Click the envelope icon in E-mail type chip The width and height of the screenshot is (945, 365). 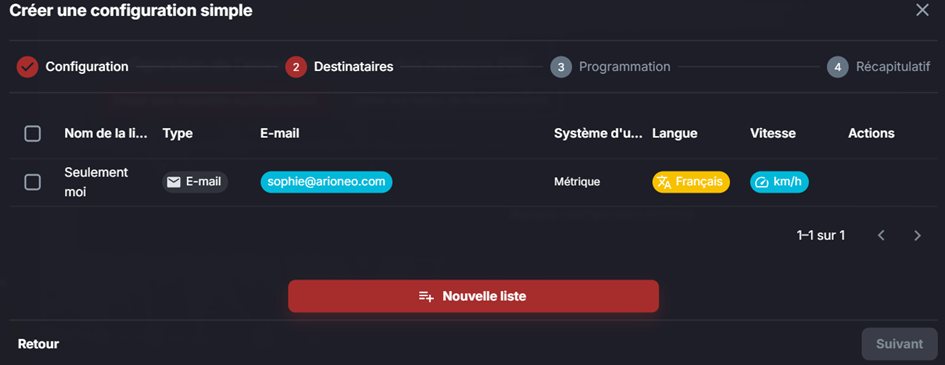click(174, 182)
